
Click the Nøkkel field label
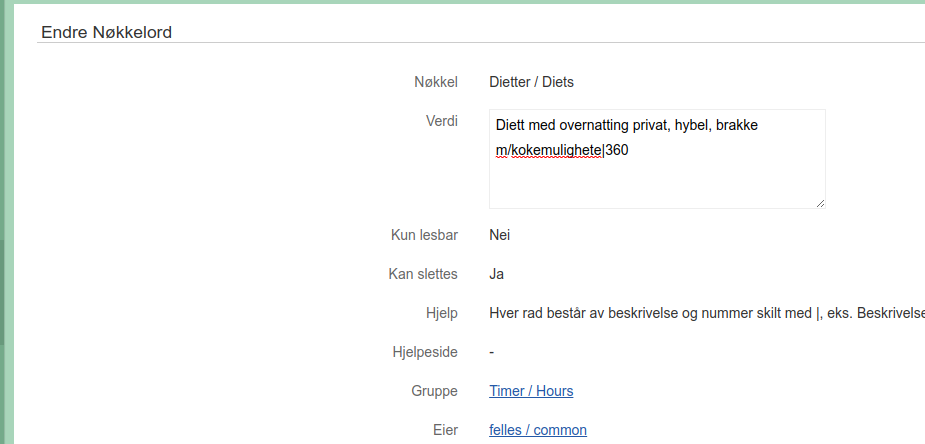pyautogui.click(x=436, y=82)
